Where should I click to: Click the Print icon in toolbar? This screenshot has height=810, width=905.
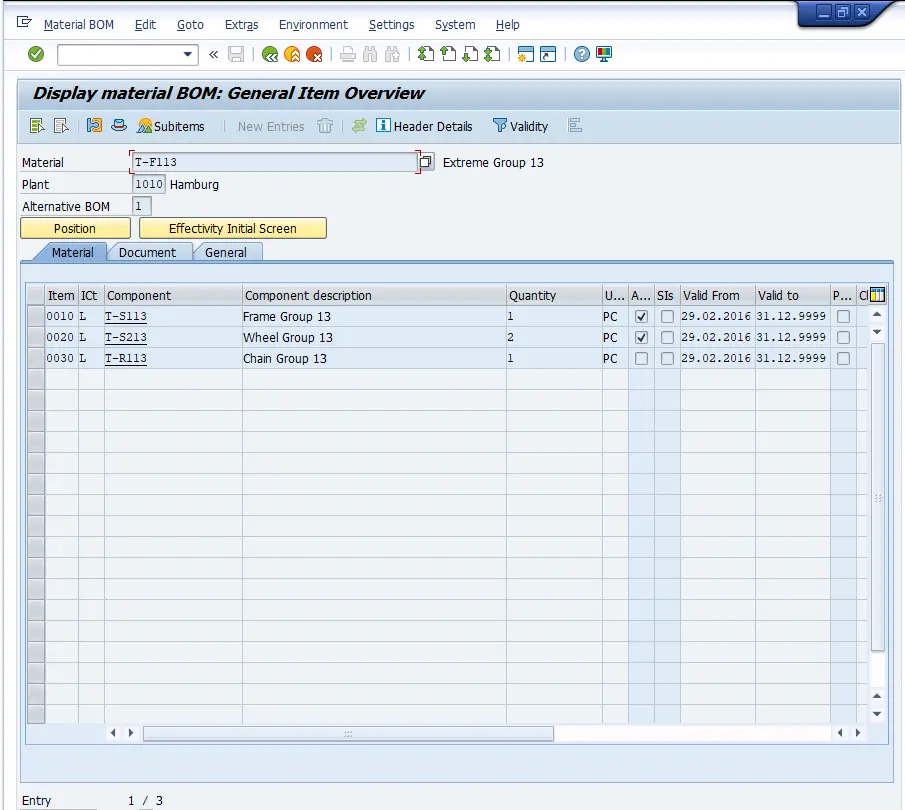click(347, 54)
